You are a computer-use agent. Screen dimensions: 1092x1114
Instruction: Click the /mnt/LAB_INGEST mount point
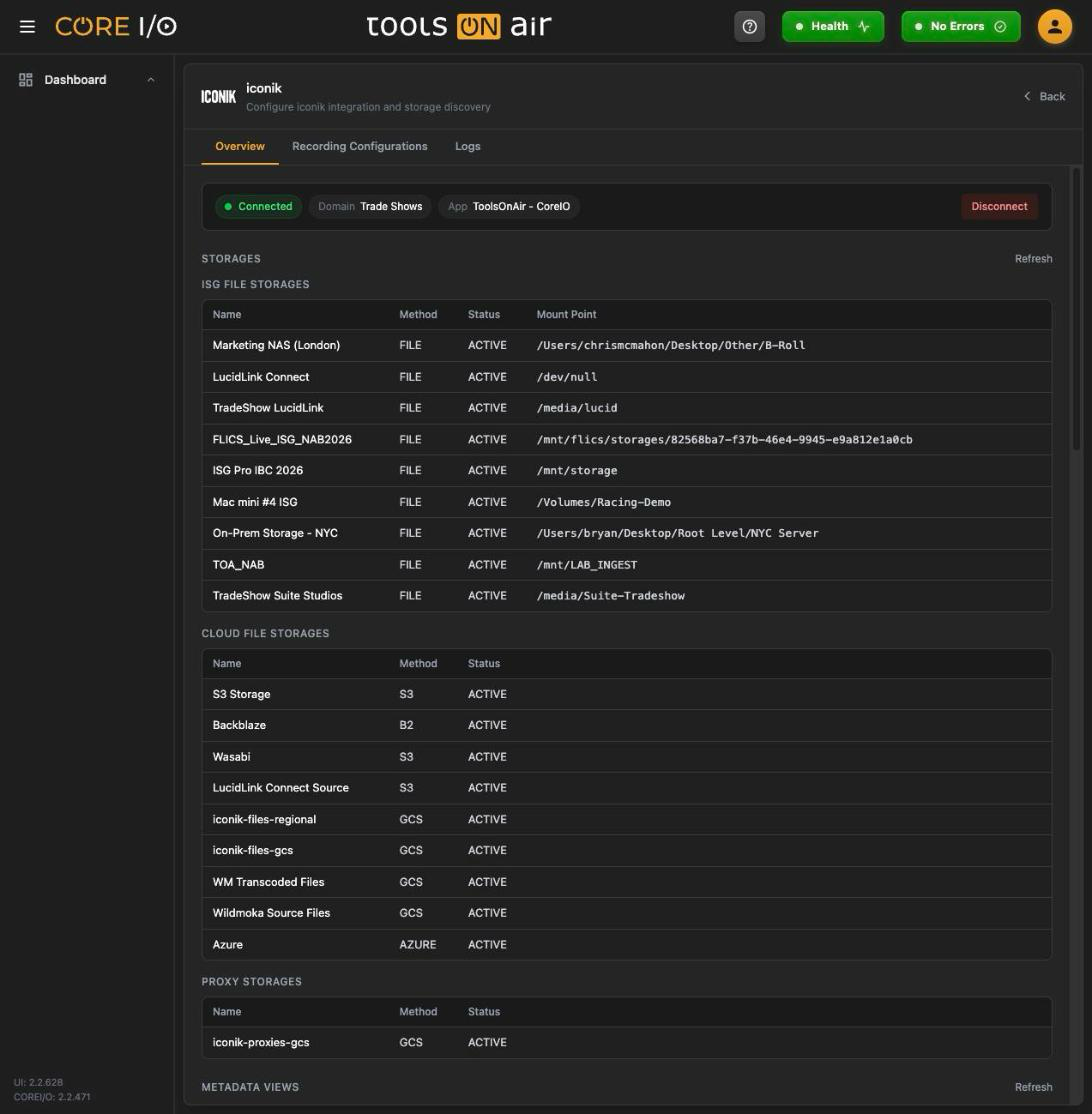click(587, 565)
